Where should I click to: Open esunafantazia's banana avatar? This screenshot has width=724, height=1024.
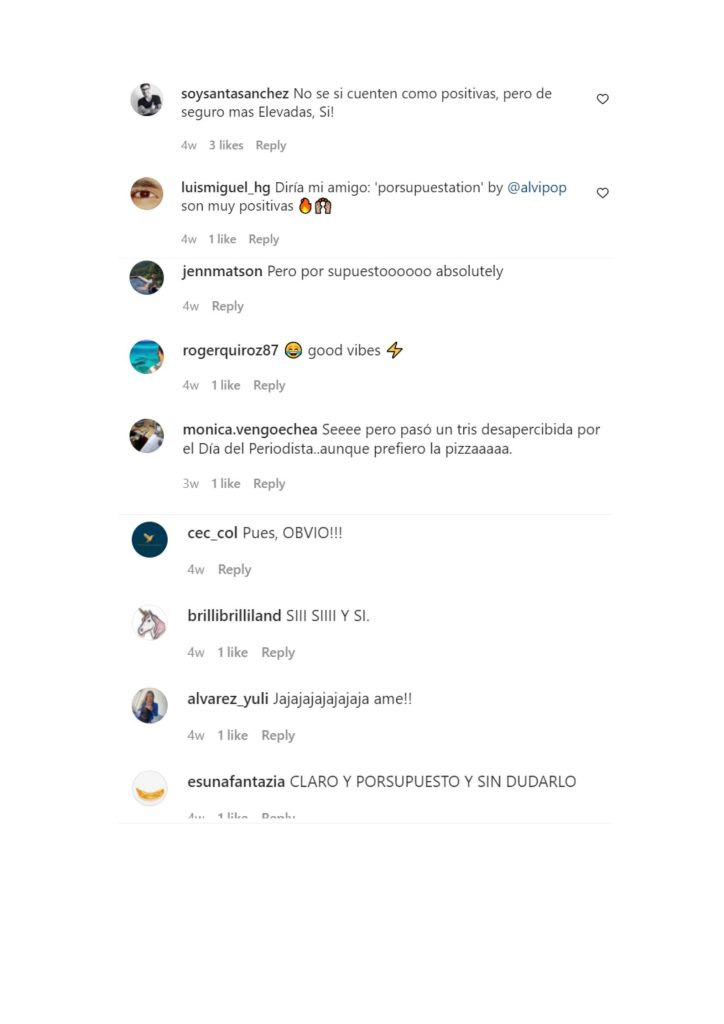tap(150, 788)
